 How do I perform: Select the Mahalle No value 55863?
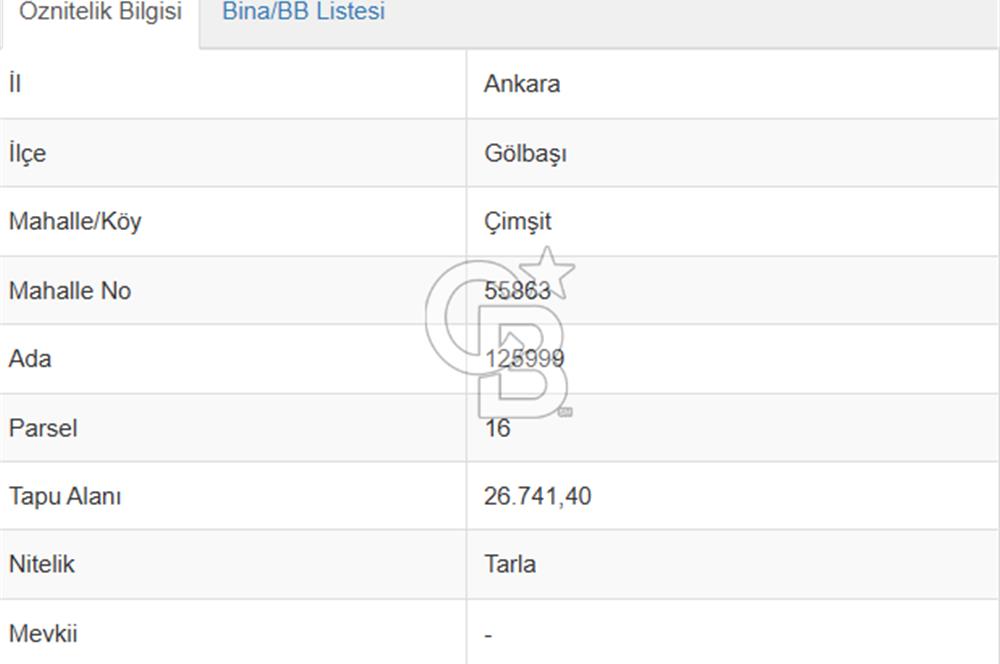point(517,291)
